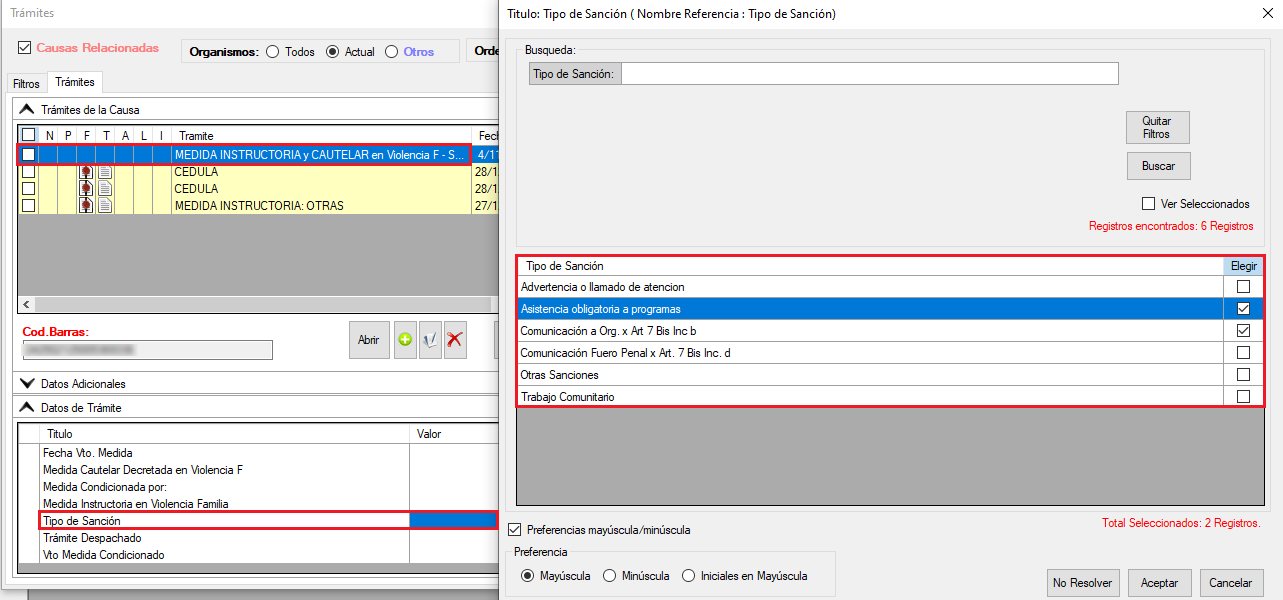Click the edit trámite pencil icon
The height and width of the screenshot is (600, 1283).
click(x=430, y=340)
